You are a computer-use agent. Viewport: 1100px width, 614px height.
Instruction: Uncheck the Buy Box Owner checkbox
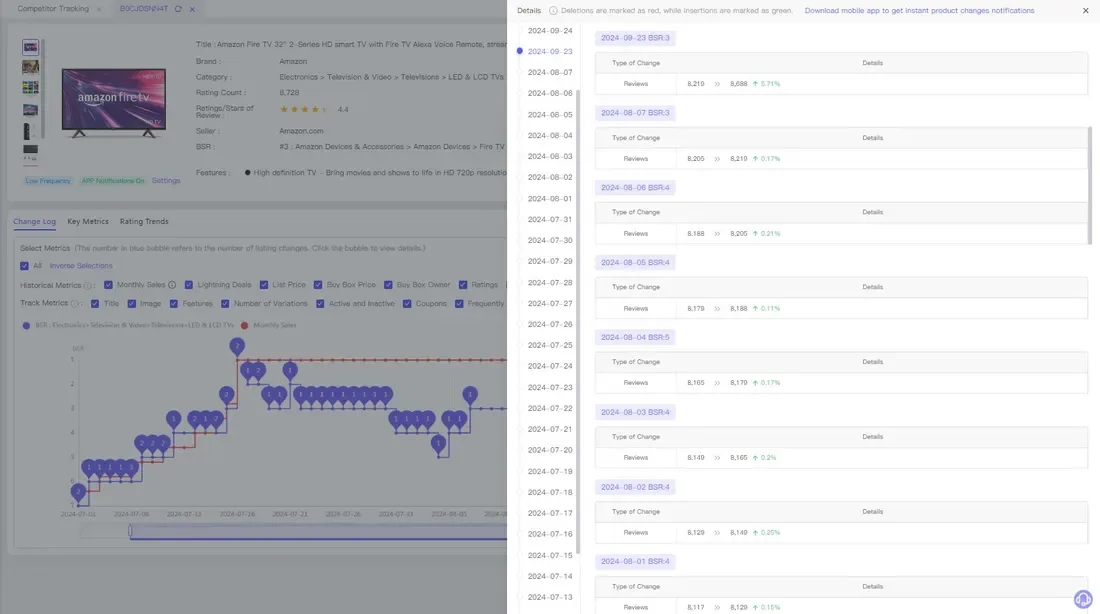point(388,285)
